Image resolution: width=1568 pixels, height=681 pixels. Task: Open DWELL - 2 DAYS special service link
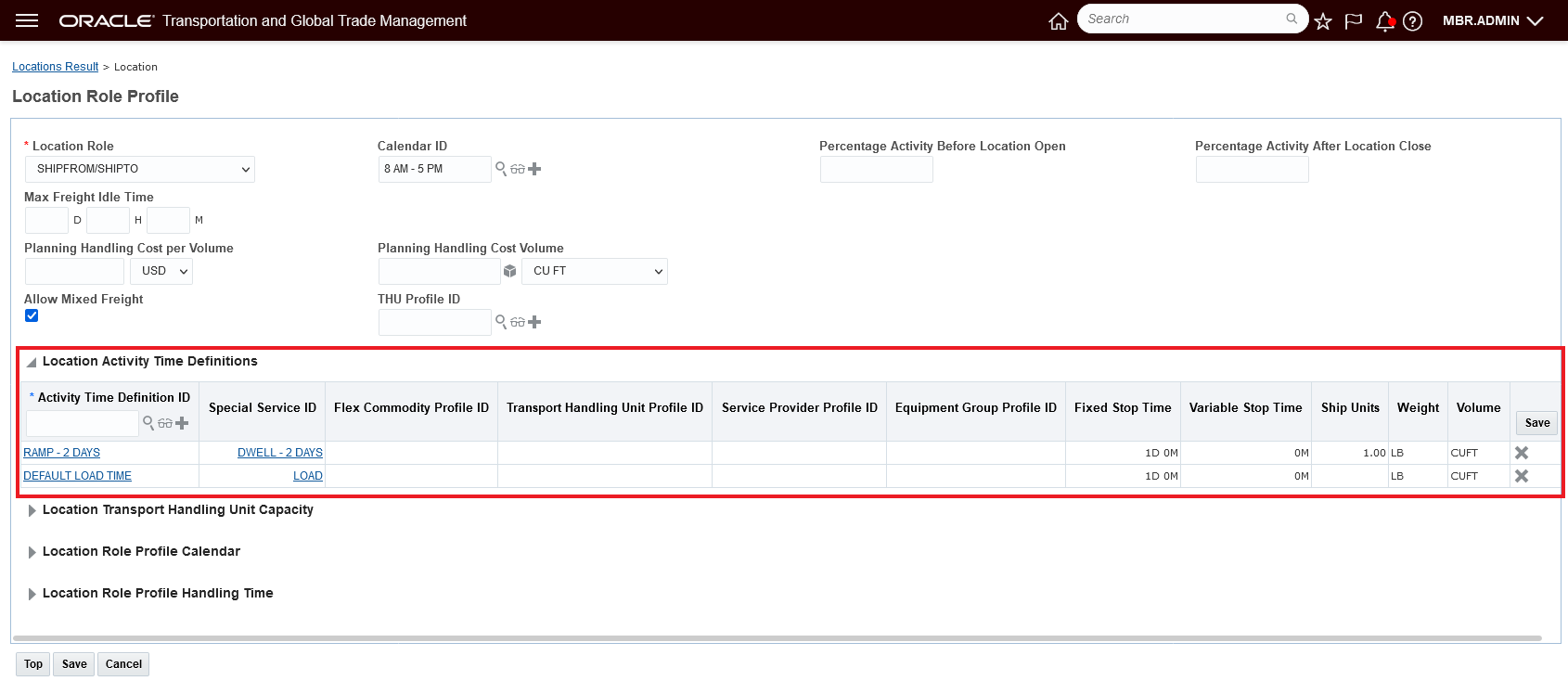pos(280,453)
